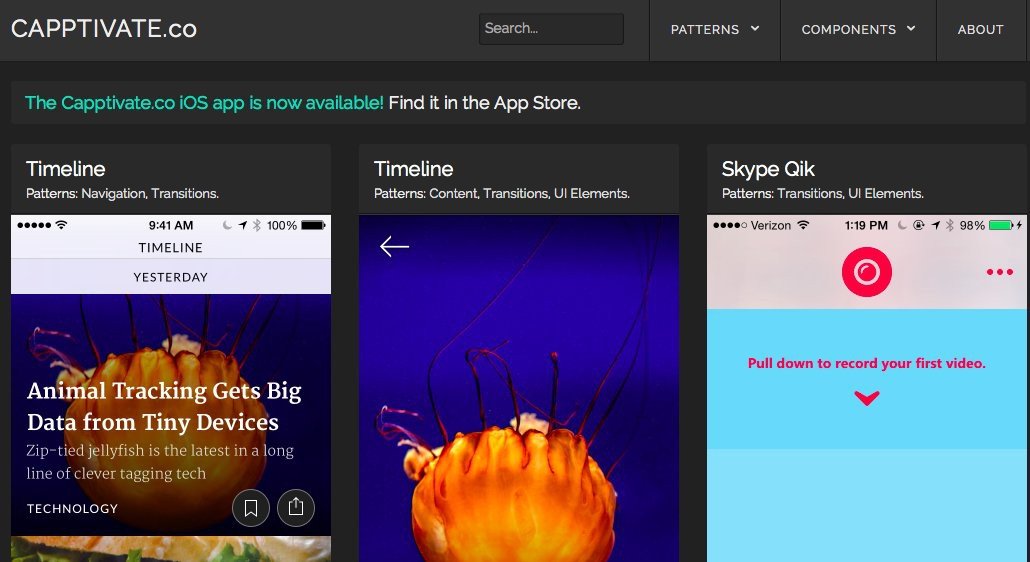
Task: Expand the Patterns dropdown chevron
Action: tap(755, 28)
